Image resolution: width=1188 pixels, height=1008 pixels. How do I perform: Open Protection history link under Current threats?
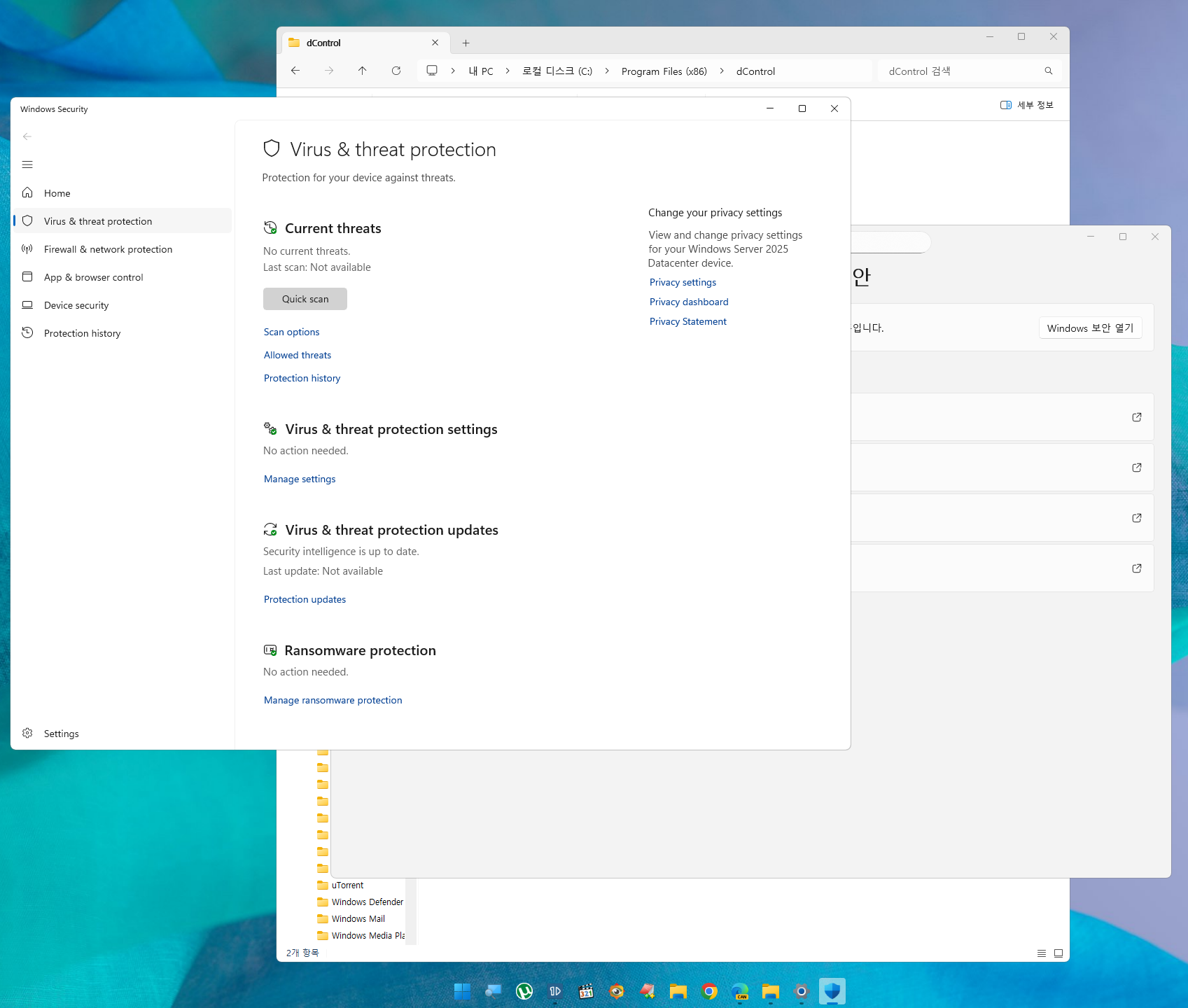pyautogui.click(x=302, y=378)
